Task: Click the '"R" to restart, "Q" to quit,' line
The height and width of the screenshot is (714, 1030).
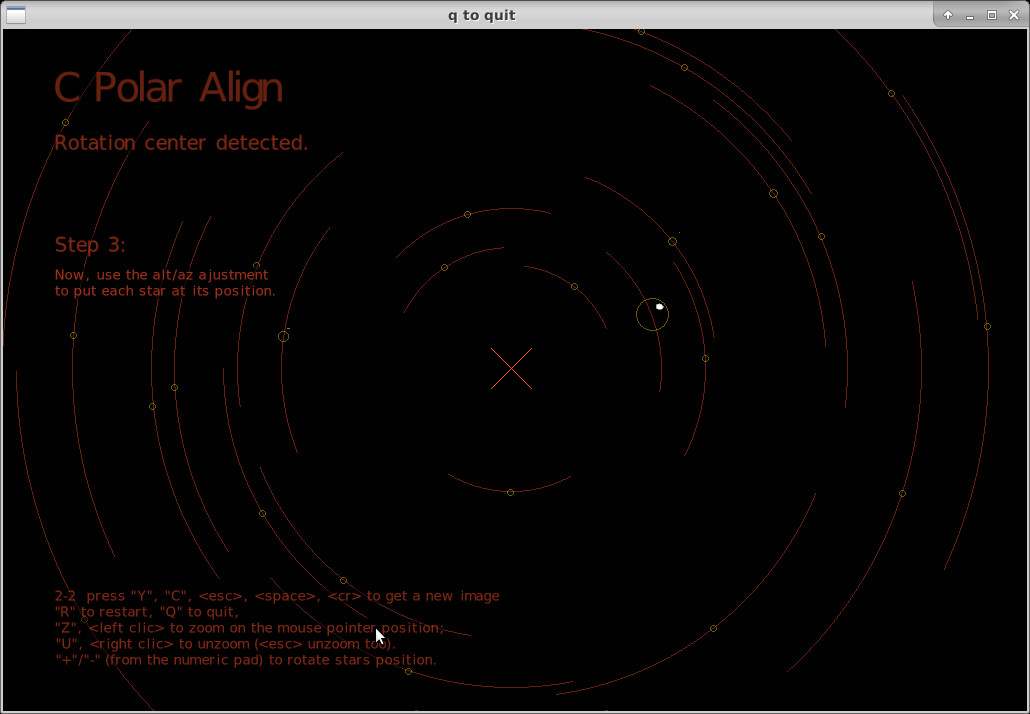Action: pos(146,612)
